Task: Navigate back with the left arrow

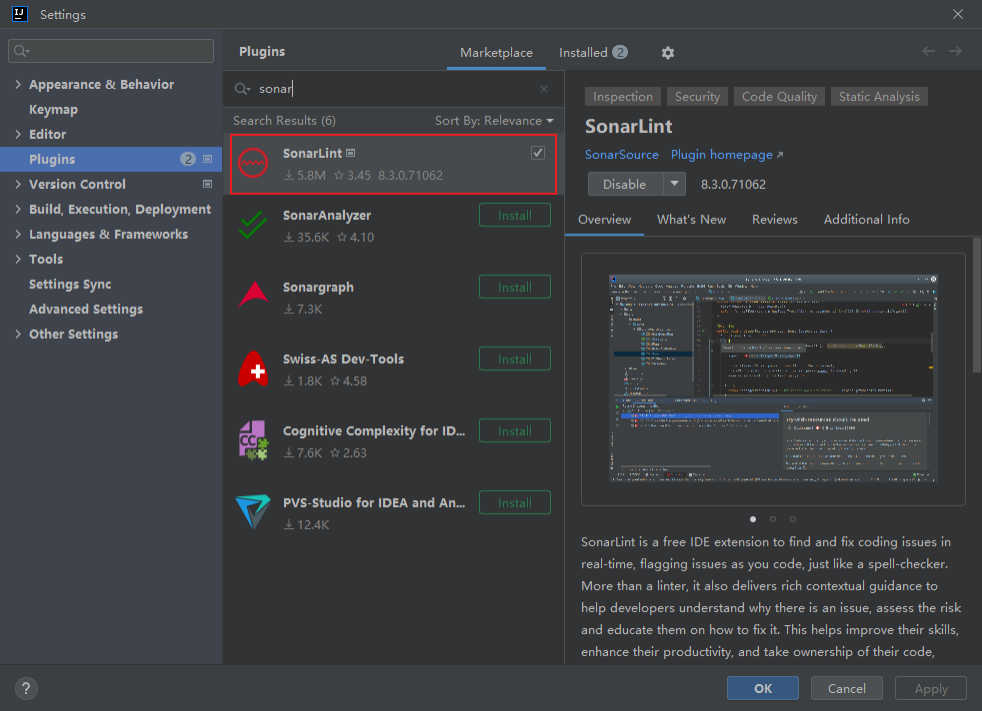Action: (x=928, y=51)
